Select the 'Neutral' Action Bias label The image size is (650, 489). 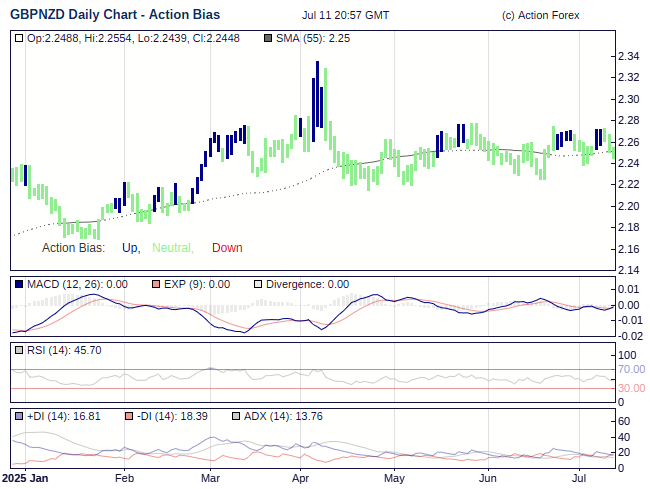click(x=172, y=248)
